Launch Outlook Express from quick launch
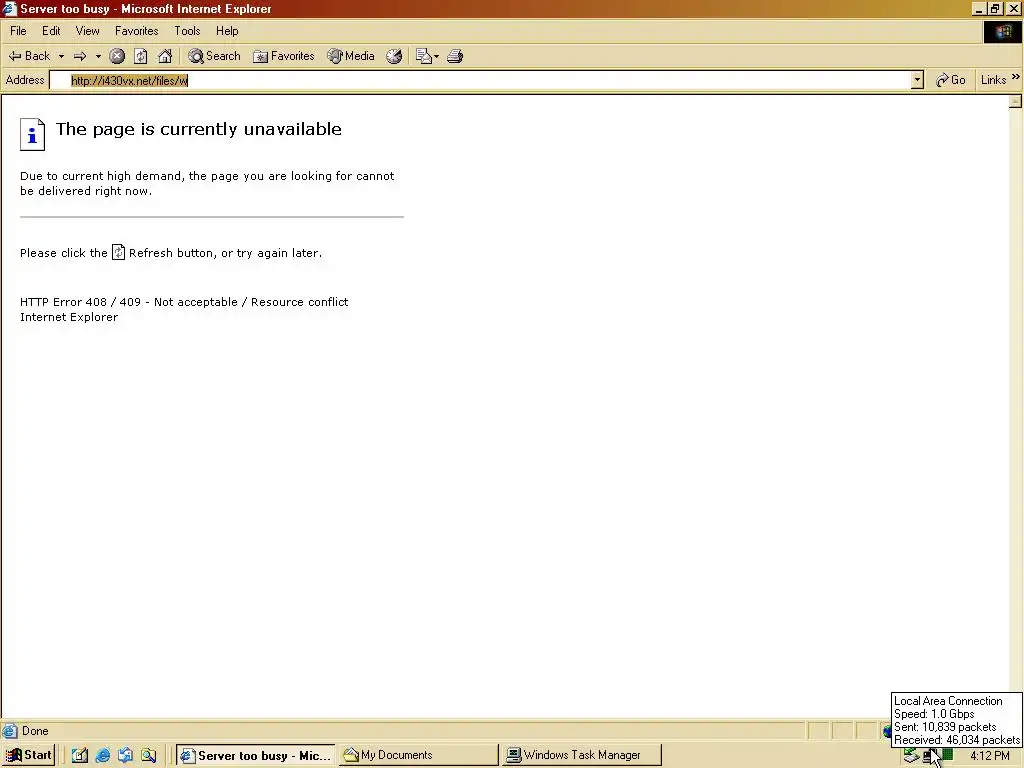1024x768 pixels. pos(125,756)
